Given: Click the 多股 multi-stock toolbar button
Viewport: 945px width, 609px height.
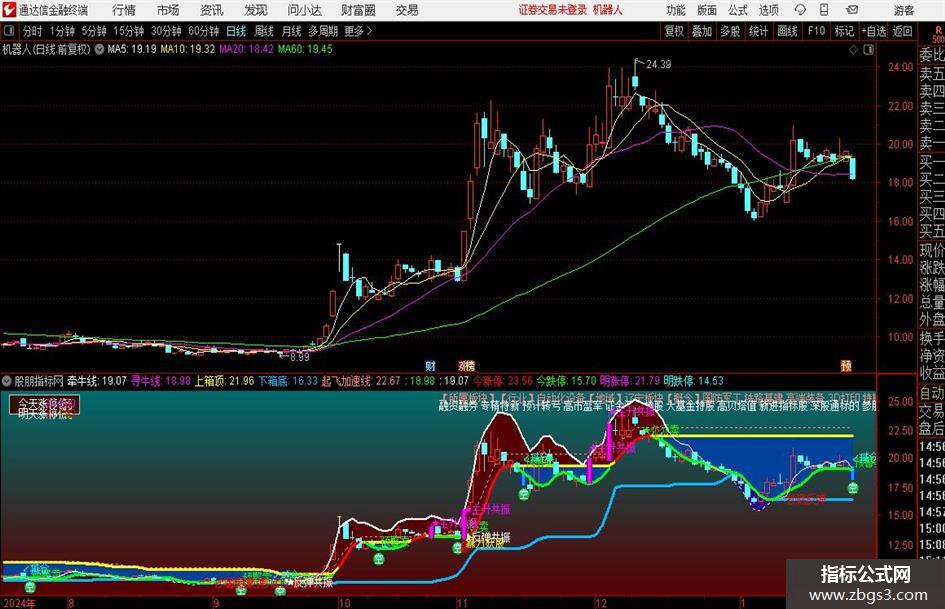Looking at the screenshot, I should click(730, 31).
